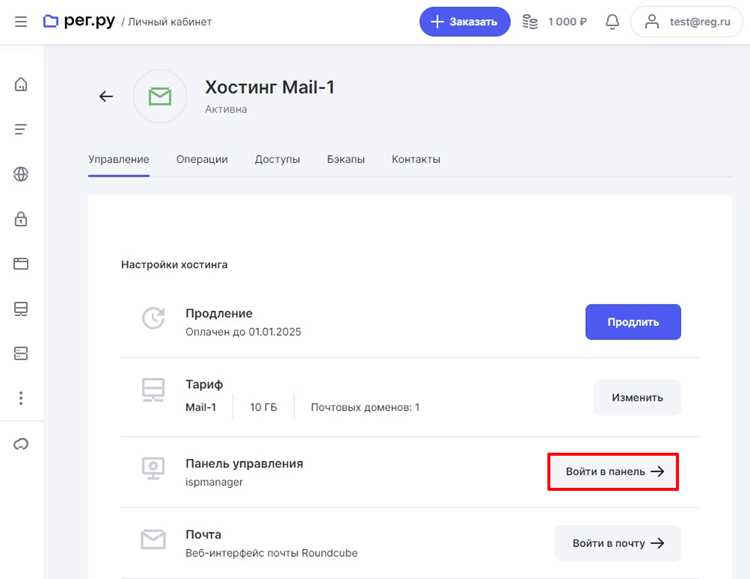Click the Панель управления monitor icon

coord(154,468)
